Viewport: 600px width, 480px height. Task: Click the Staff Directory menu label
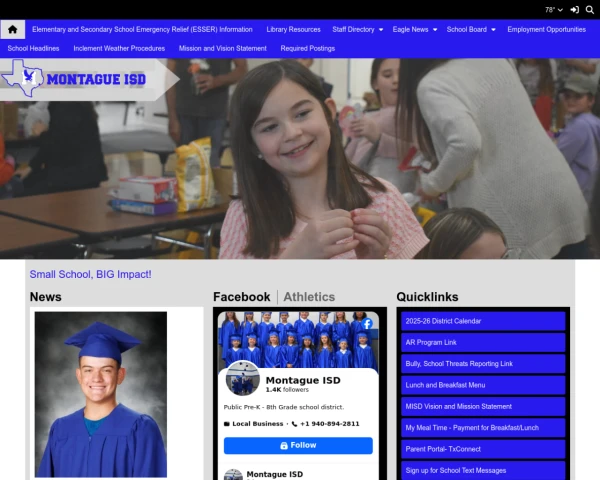[353, 29]
